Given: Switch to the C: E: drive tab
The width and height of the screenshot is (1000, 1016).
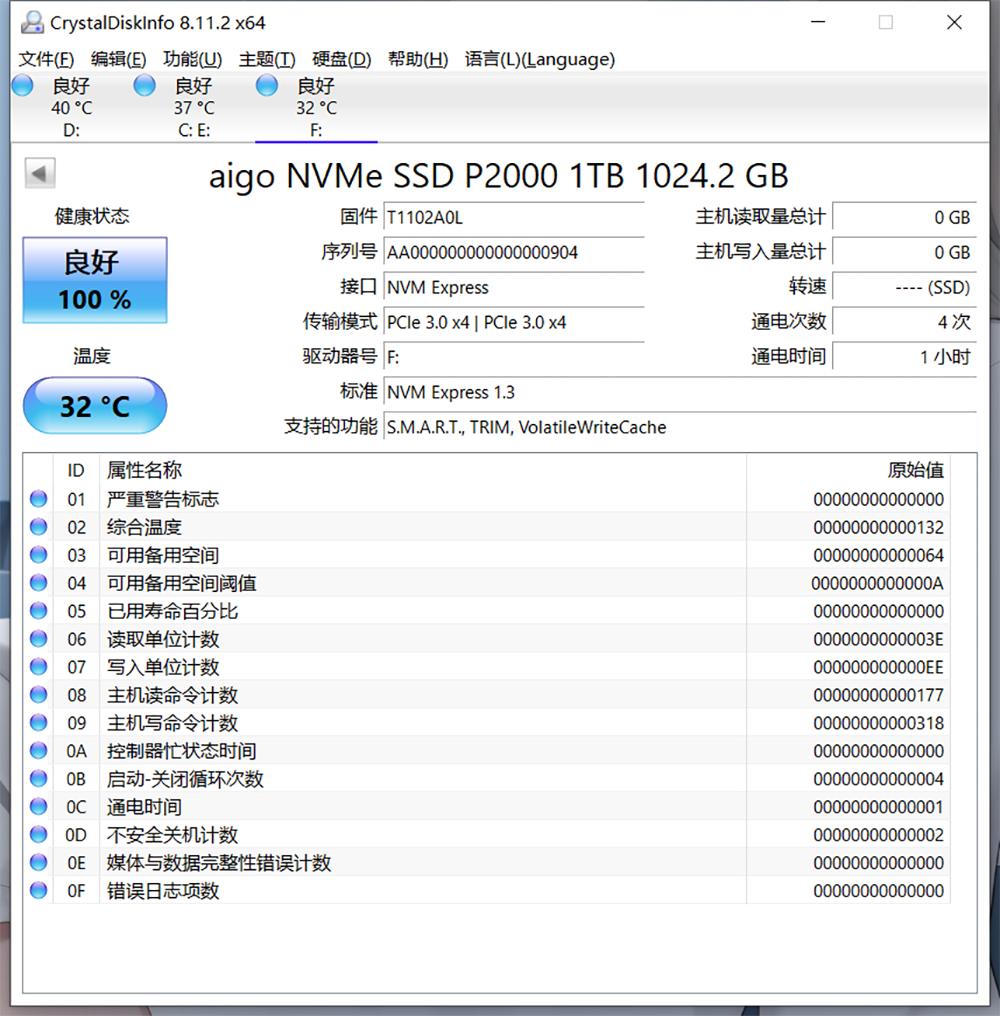Looking at the screenshot, I should click(x=192, y=105).
